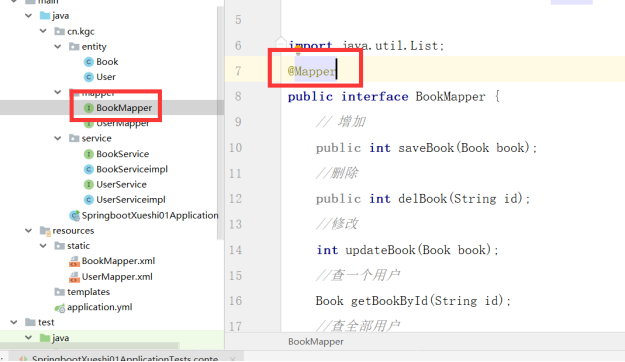Click the BookMapper.xml file icon

[x=75, y=262]
